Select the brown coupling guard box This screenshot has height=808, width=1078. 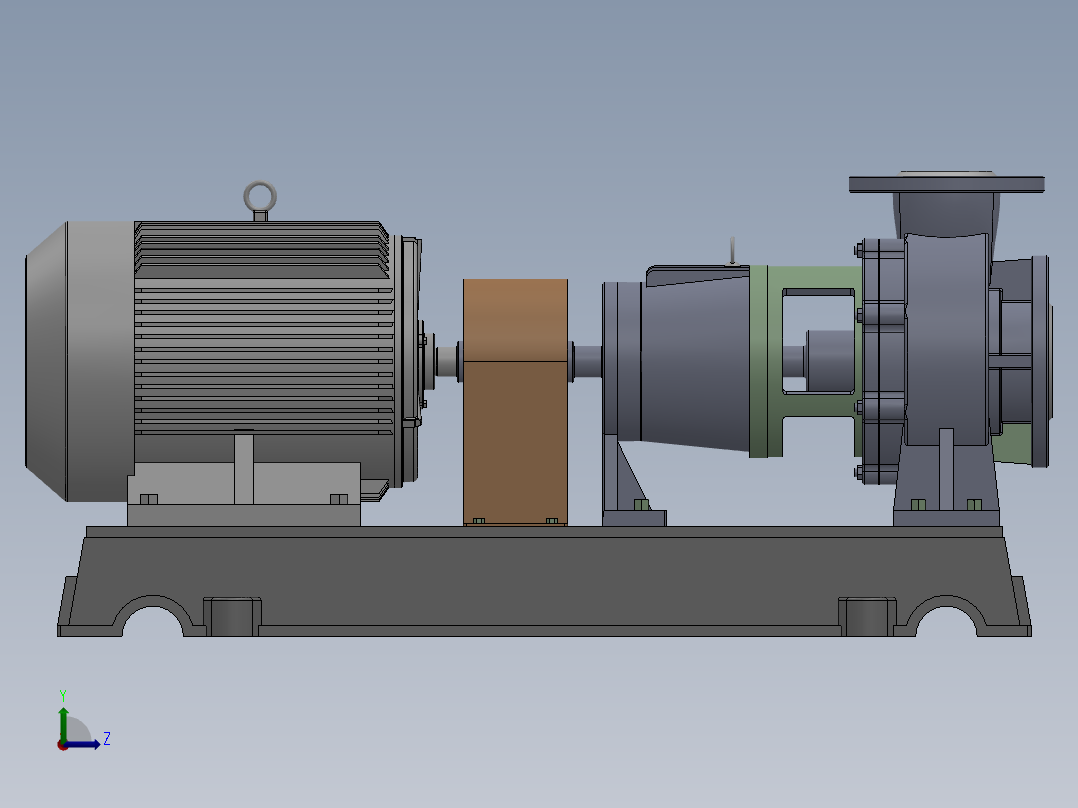tap(516, 402)
